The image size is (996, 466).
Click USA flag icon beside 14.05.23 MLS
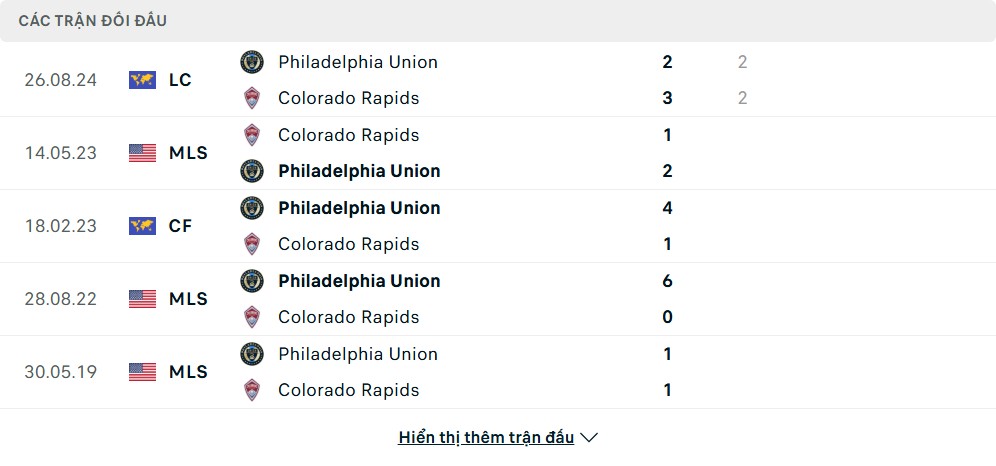click(143, 153)
